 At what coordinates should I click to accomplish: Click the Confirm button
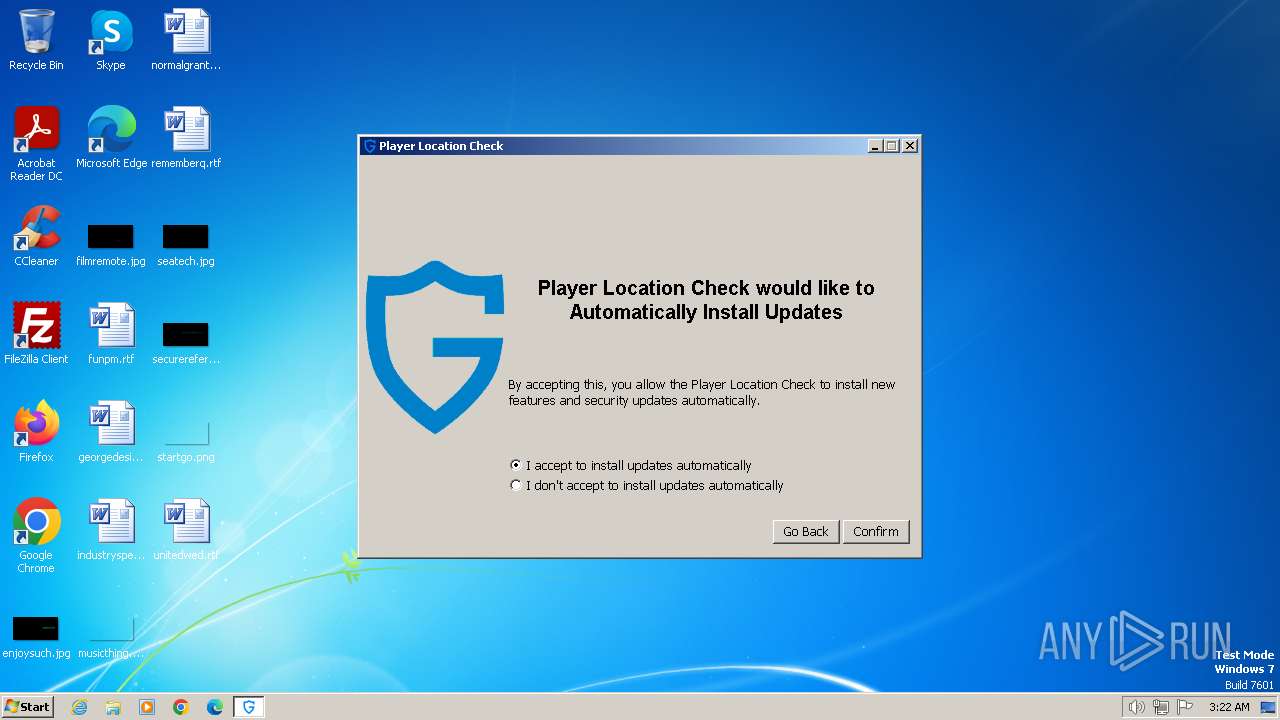[x=876, y=531]
